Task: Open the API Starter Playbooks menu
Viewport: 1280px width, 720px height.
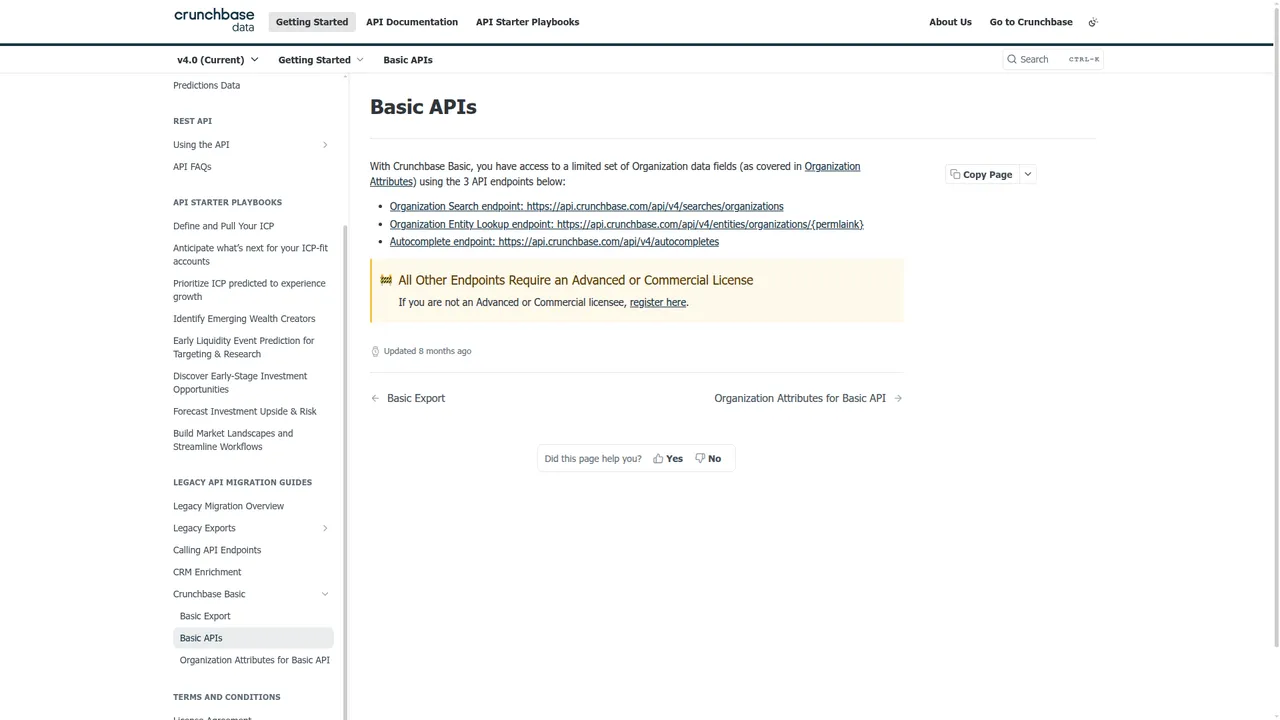Action: point(527,21)
